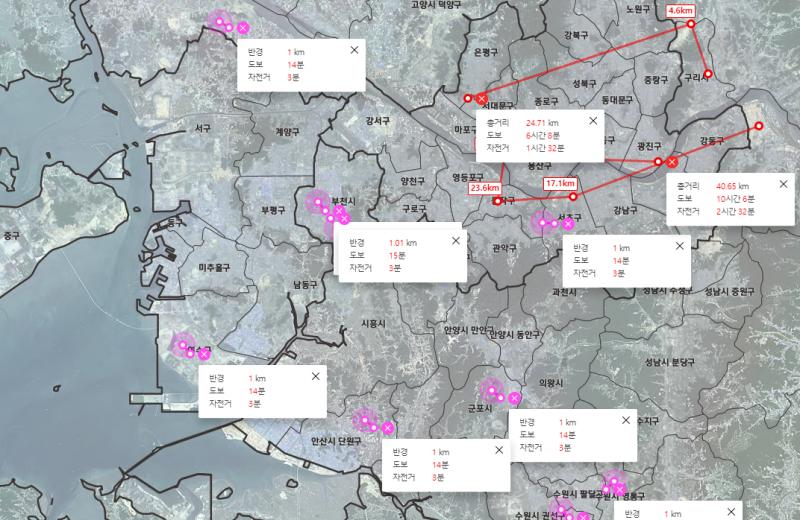The image size is (800, 520).
Task: Close the 40.65 km total distance popup
Action: point(783,184)
